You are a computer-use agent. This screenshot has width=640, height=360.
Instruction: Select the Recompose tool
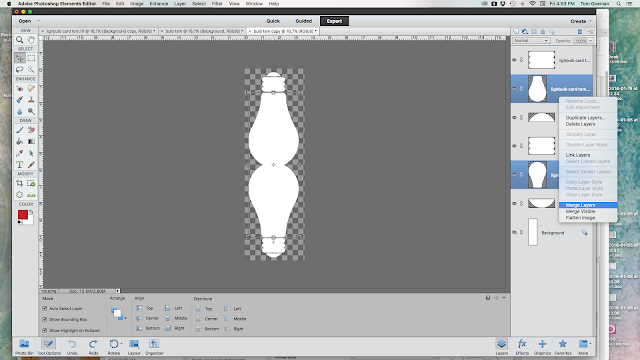pyautogui.click(x=31, y=183)
